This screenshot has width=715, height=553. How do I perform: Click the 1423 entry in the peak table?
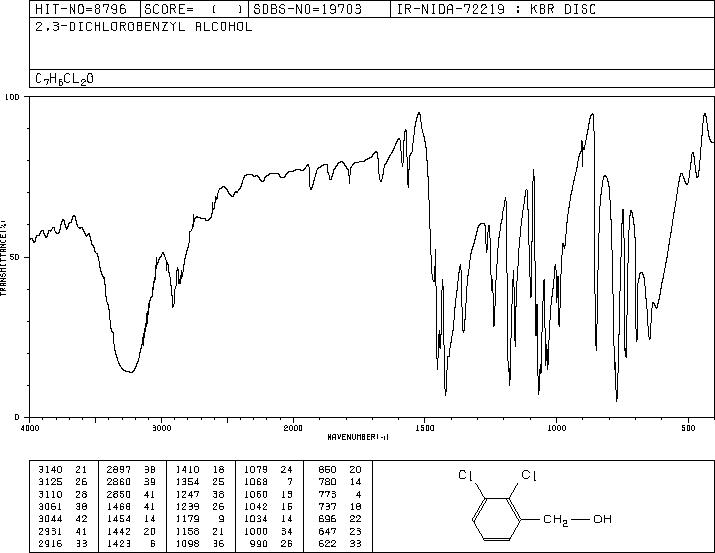point(119,544)
